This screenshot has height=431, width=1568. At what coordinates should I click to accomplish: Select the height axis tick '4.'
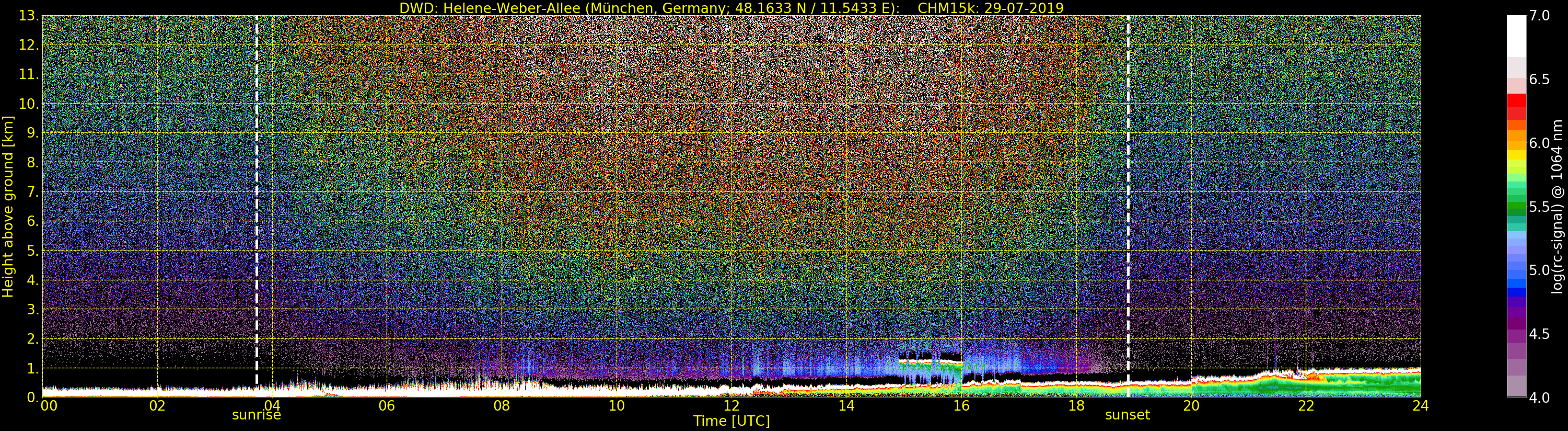[33, 280]
